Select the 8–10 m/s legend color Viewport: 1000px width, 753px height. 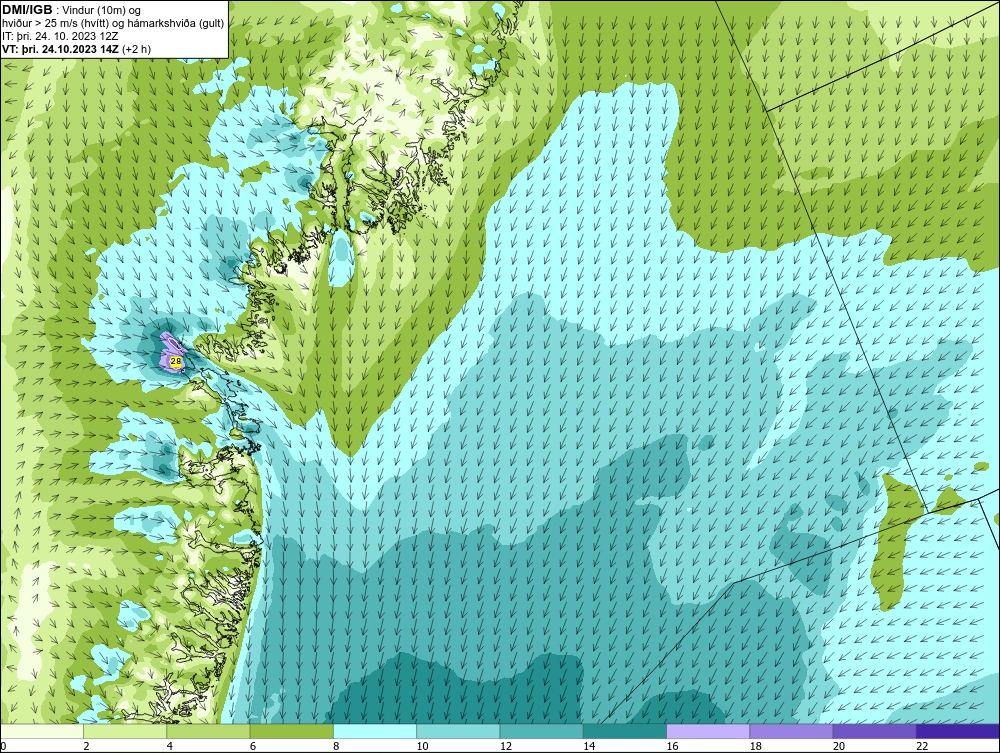pyautogui.click(x=375, y=731)
